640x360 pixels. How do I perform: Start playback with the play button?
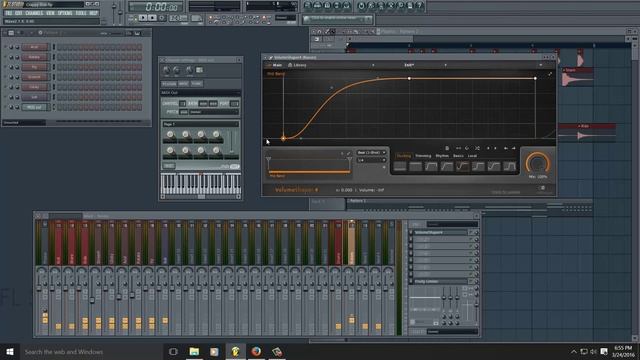coord(142,18)
